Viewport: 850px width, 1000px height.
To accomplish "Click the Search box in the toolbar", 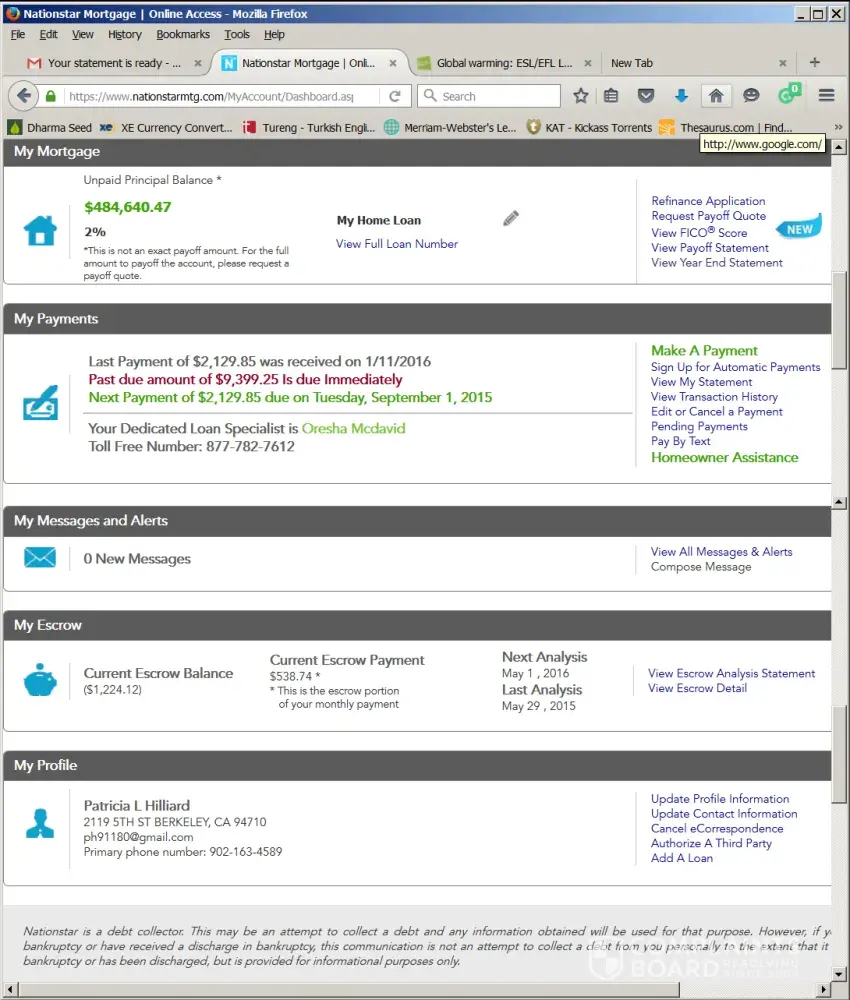I will [489, 96].
